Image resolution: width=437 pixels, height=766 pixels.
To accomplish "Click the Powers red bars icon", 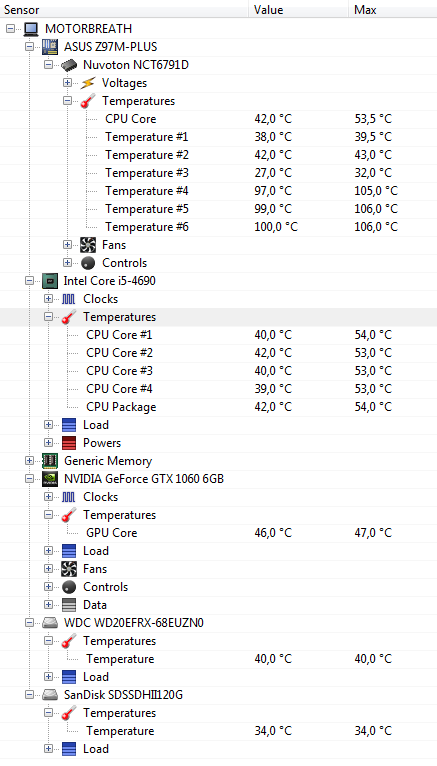I will click(69, 443).
